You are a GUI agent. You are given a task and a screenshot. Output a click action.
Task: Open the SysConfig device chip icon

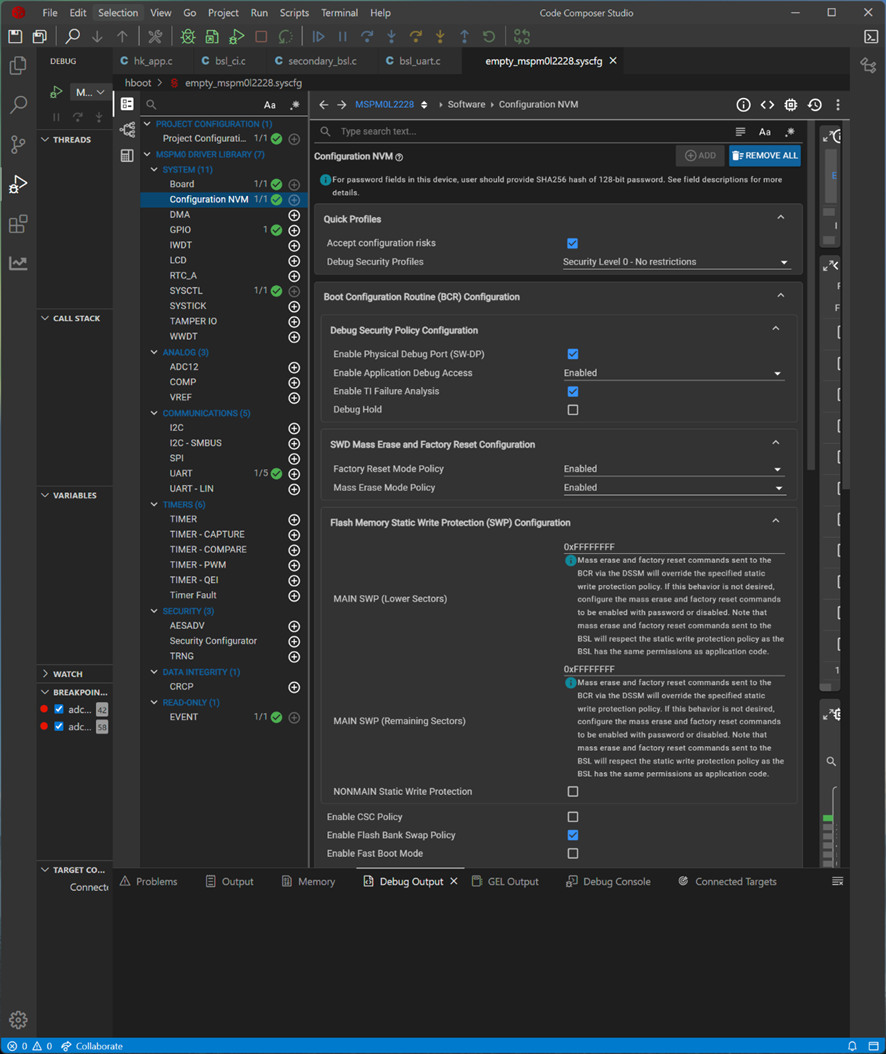[x=791, y=104]
